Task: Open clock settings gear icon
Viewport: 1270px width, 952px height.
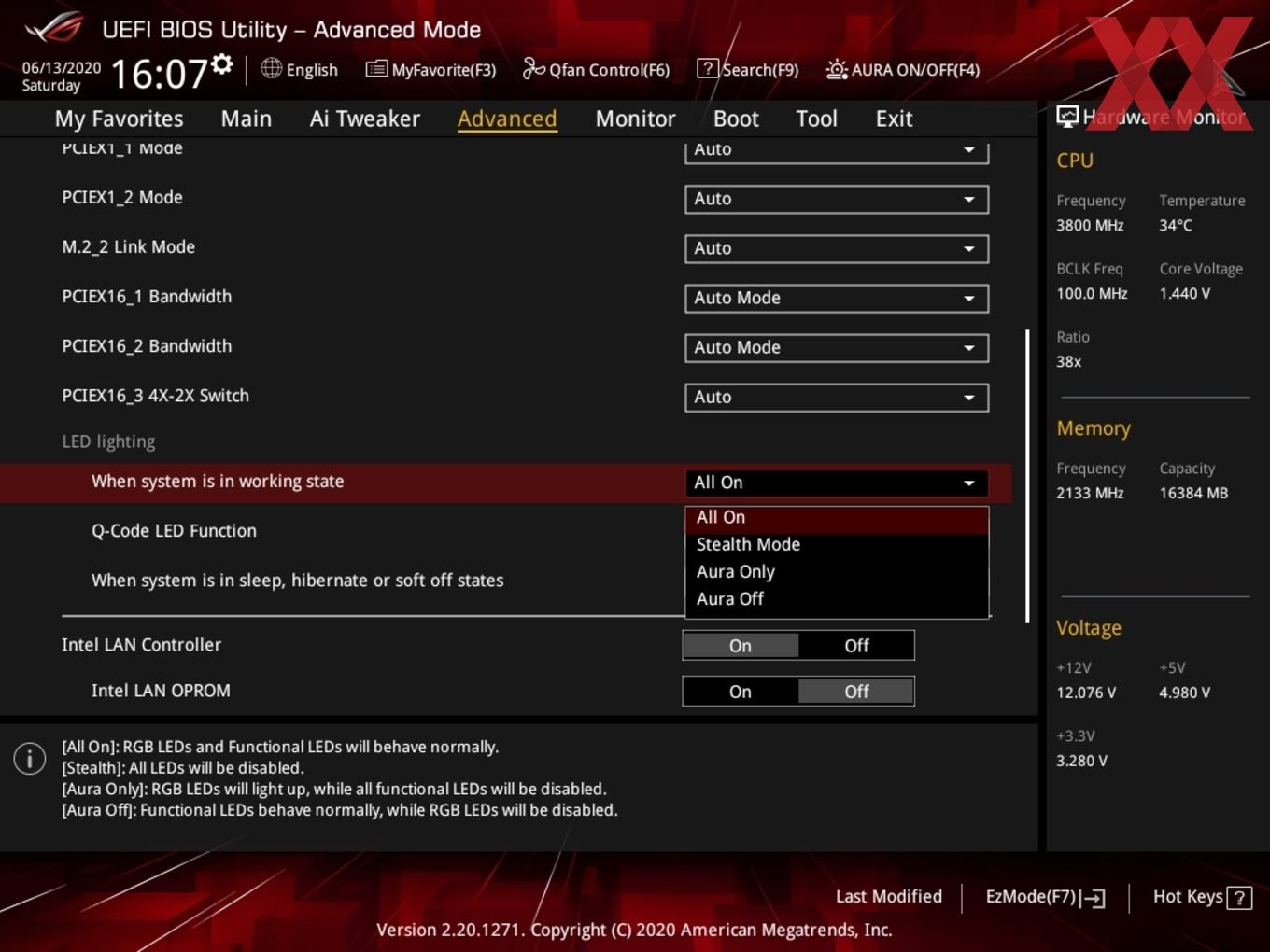Action: point(221,63)
